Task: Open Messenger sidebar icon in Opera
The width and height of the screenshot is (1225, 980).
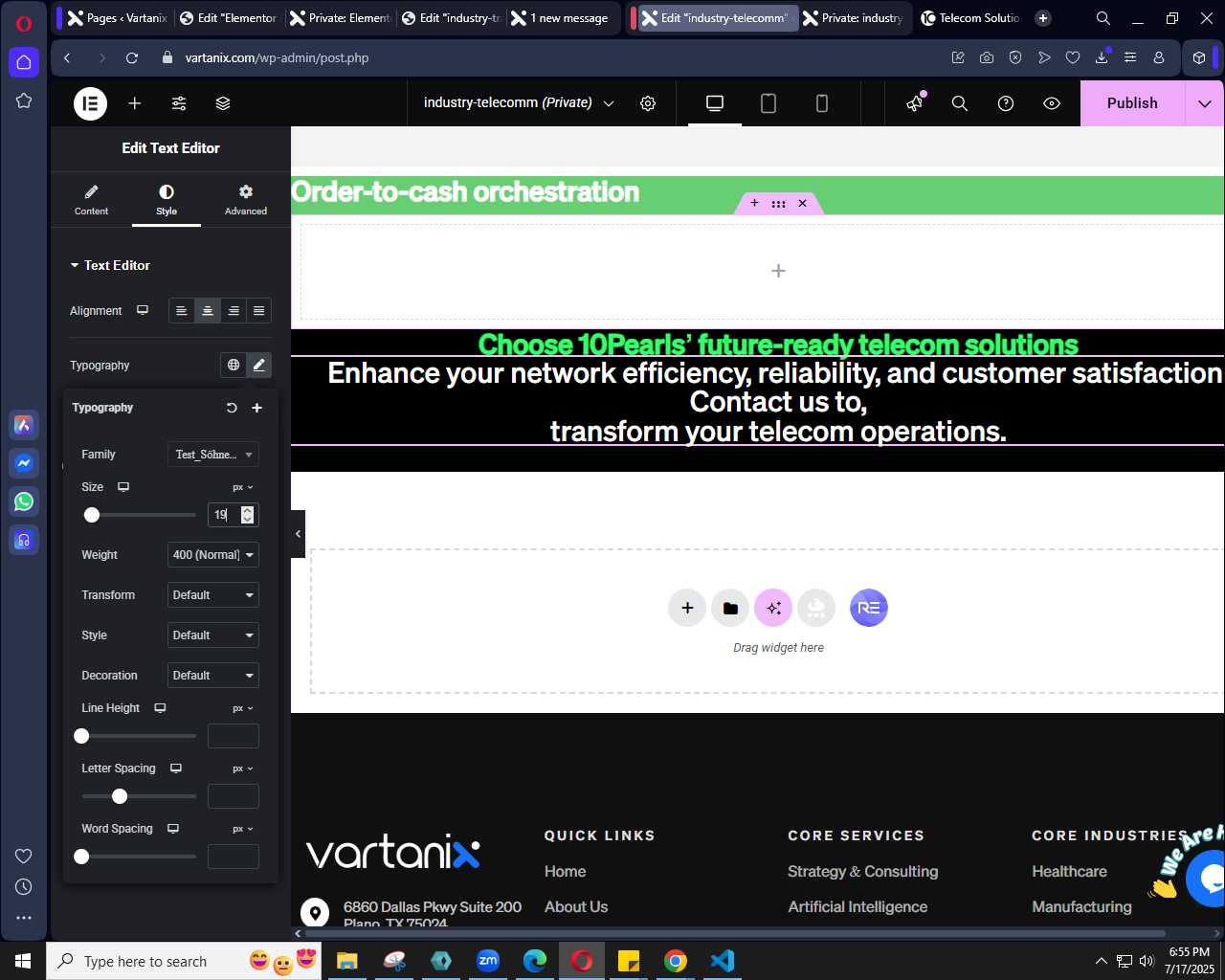Action: coord(24,463)
